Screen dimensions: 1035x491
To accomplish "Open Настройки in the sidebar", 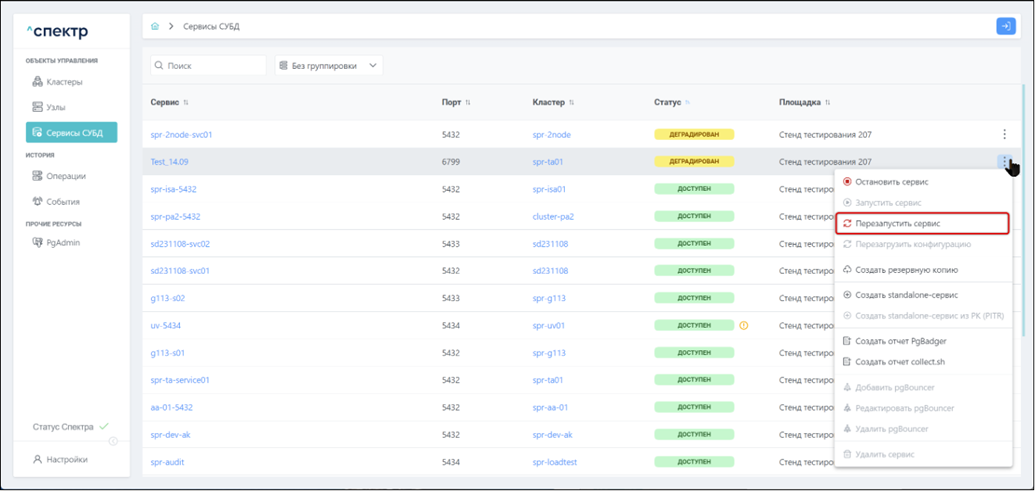I will 66,460.
